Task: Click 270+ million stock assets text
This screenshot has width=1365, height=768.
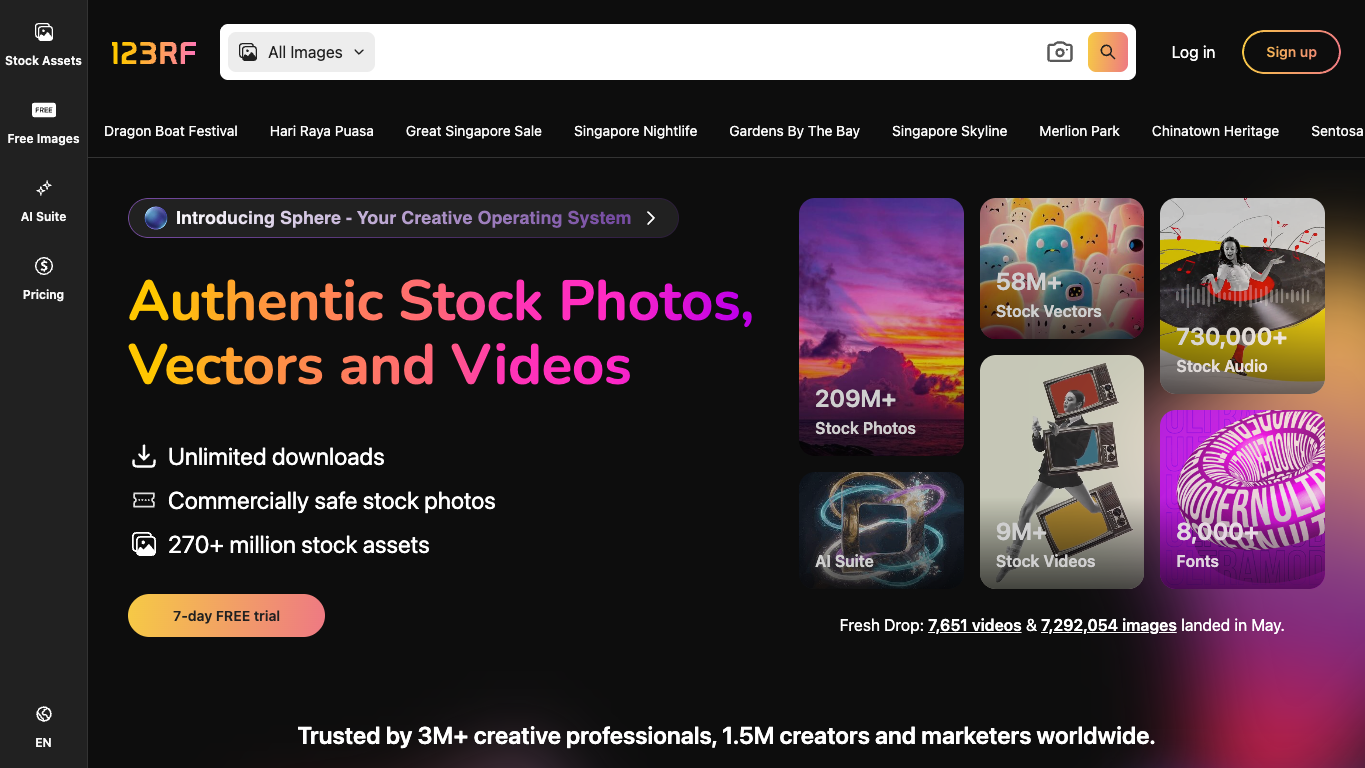Action: (x=299, y=545)
